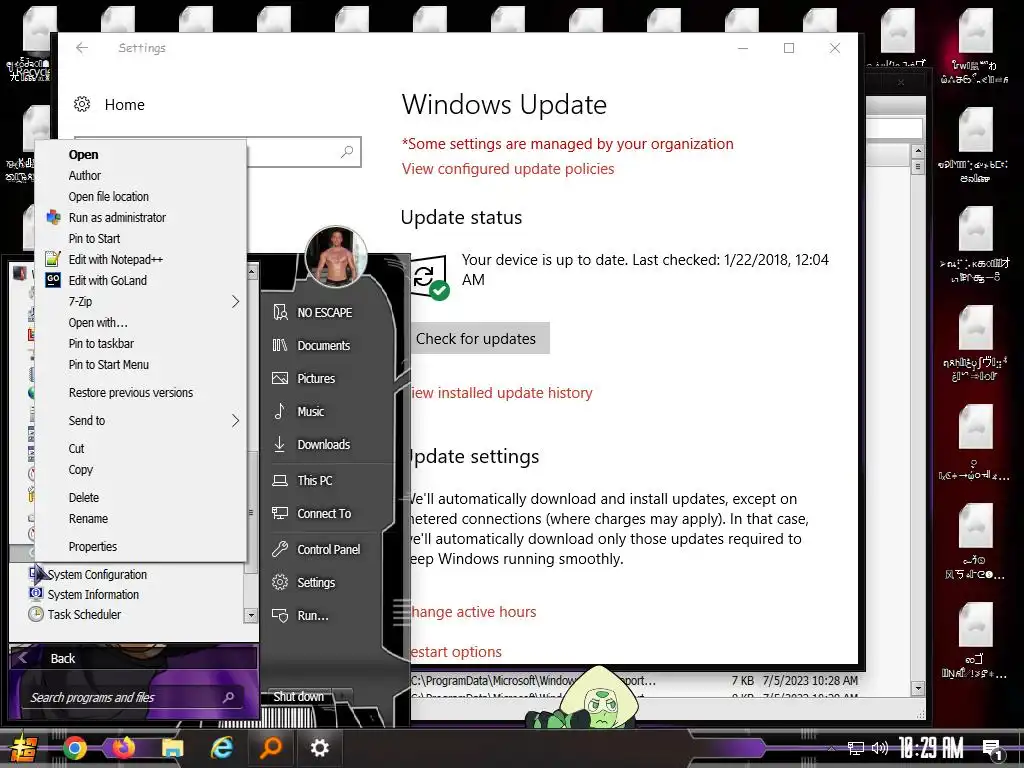Click the magnifier in the Settings search box
This screenshot has width=1024, height=768.
pos(347,152)
